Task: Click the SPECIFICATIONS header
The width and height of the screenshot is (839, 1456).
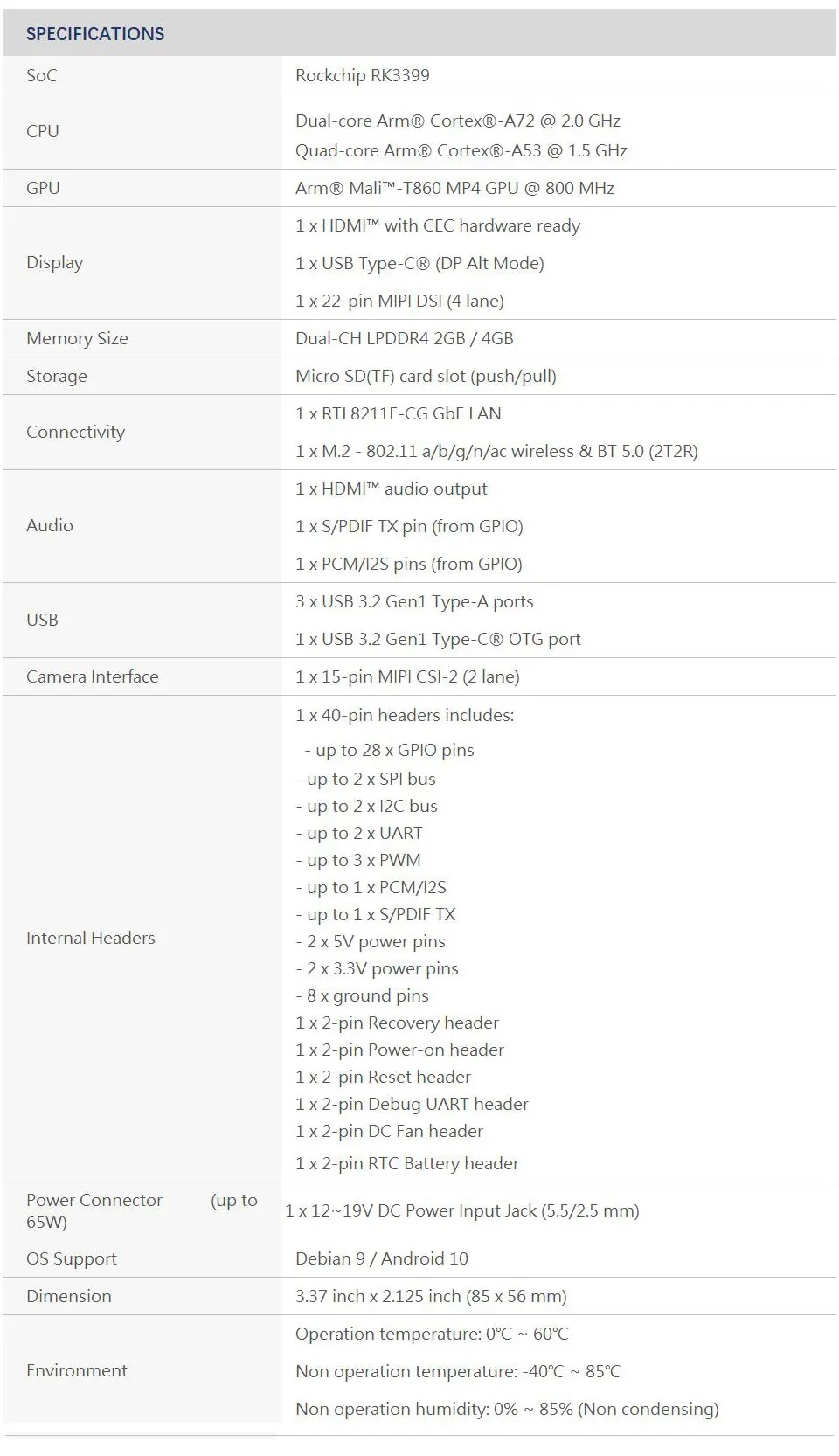Action: pos(95,34)
